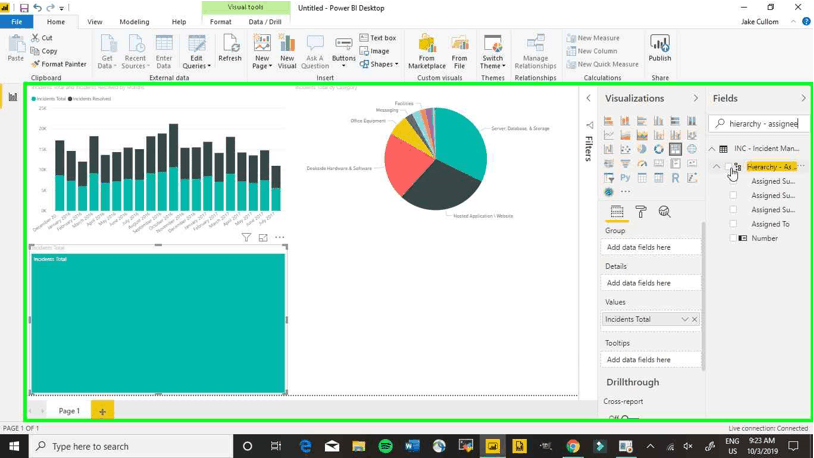This screenshot has height=458, width=814.
Task: Check the Assigned To field checkbox
Action: click(x=733, y=224)
